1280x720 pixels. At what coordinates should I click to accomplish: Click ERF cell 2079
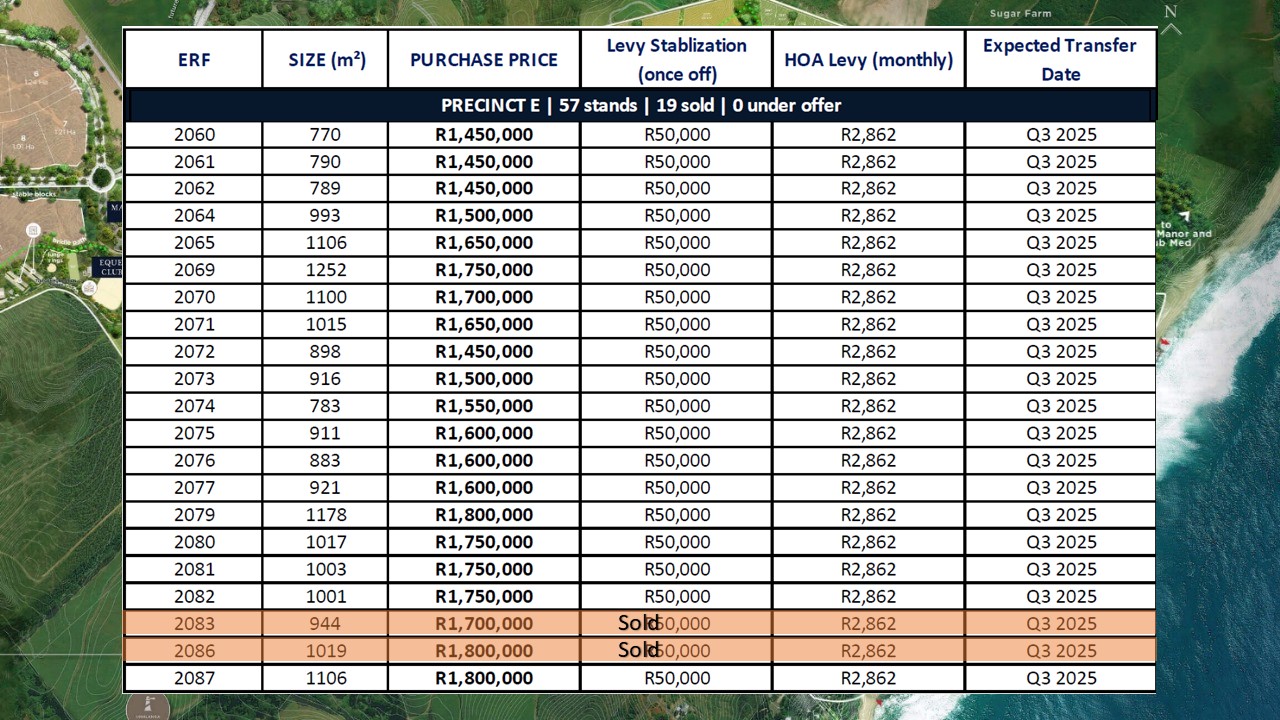click(194, 514)
